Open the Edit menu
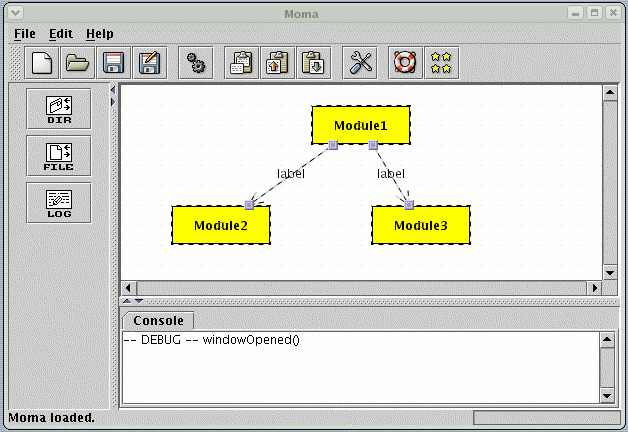The image size is (628, 432). point(61,34)
